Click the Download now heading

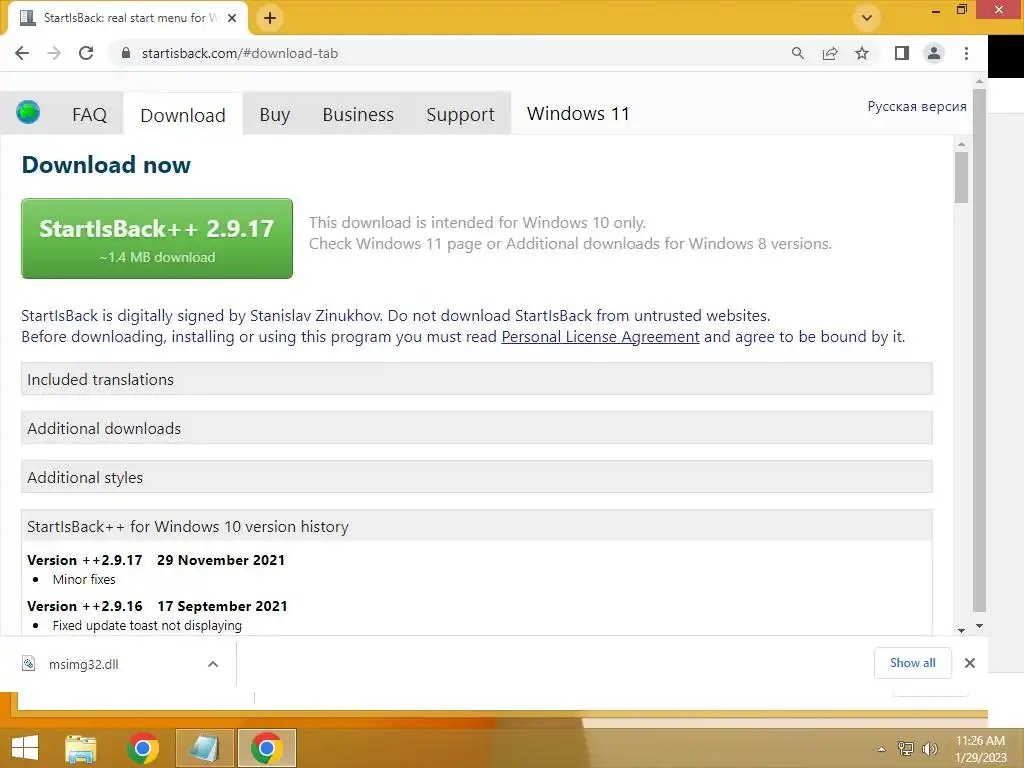click(x=106, y=165)
